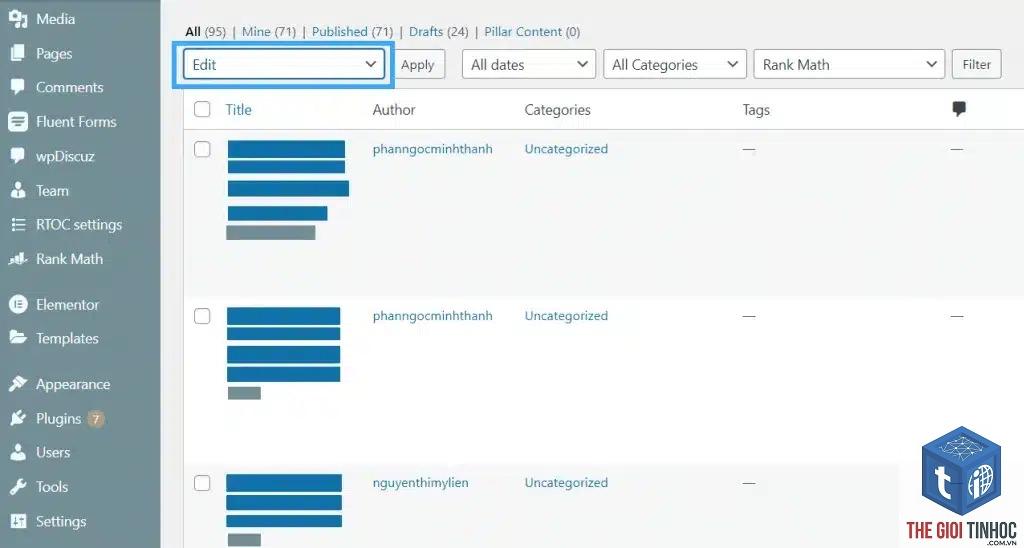Go to Comments menu label
The image size is (1024, 548).
pyautogui.click(x=69, y=87)
